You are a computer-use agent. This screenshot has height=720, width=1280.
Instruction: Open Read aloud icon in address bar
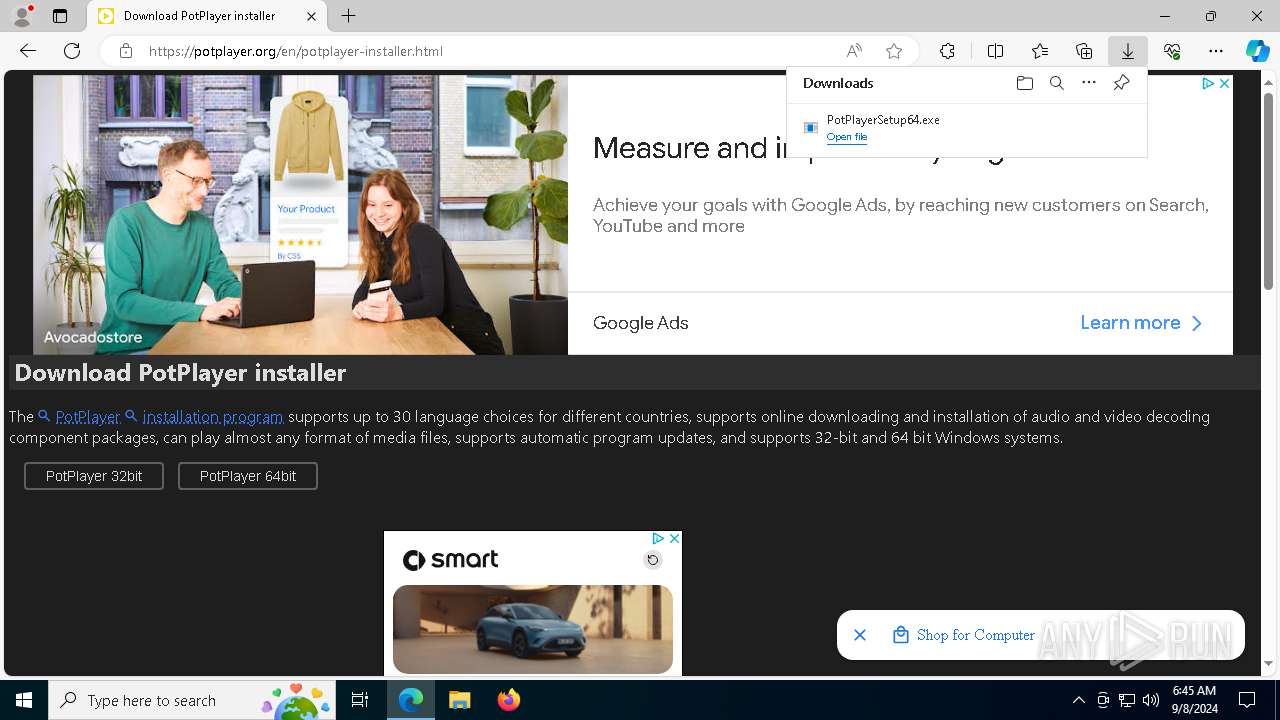click(x=854, y=51)
